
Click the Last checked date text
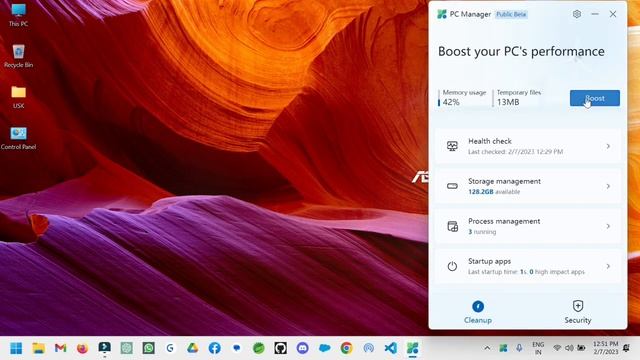click(x=516, y=151)
